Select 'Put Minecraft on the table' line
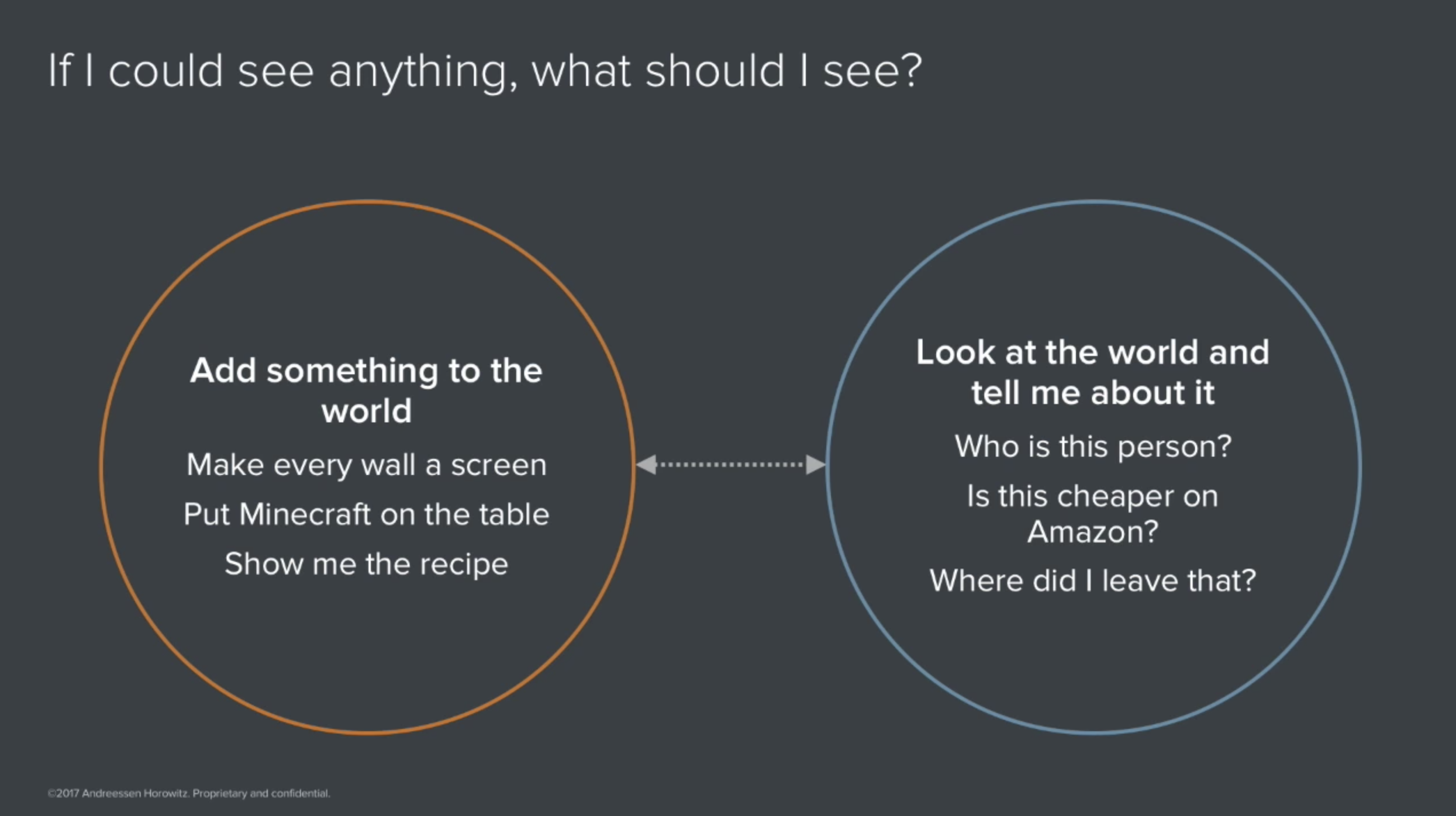 pos(367,514)
